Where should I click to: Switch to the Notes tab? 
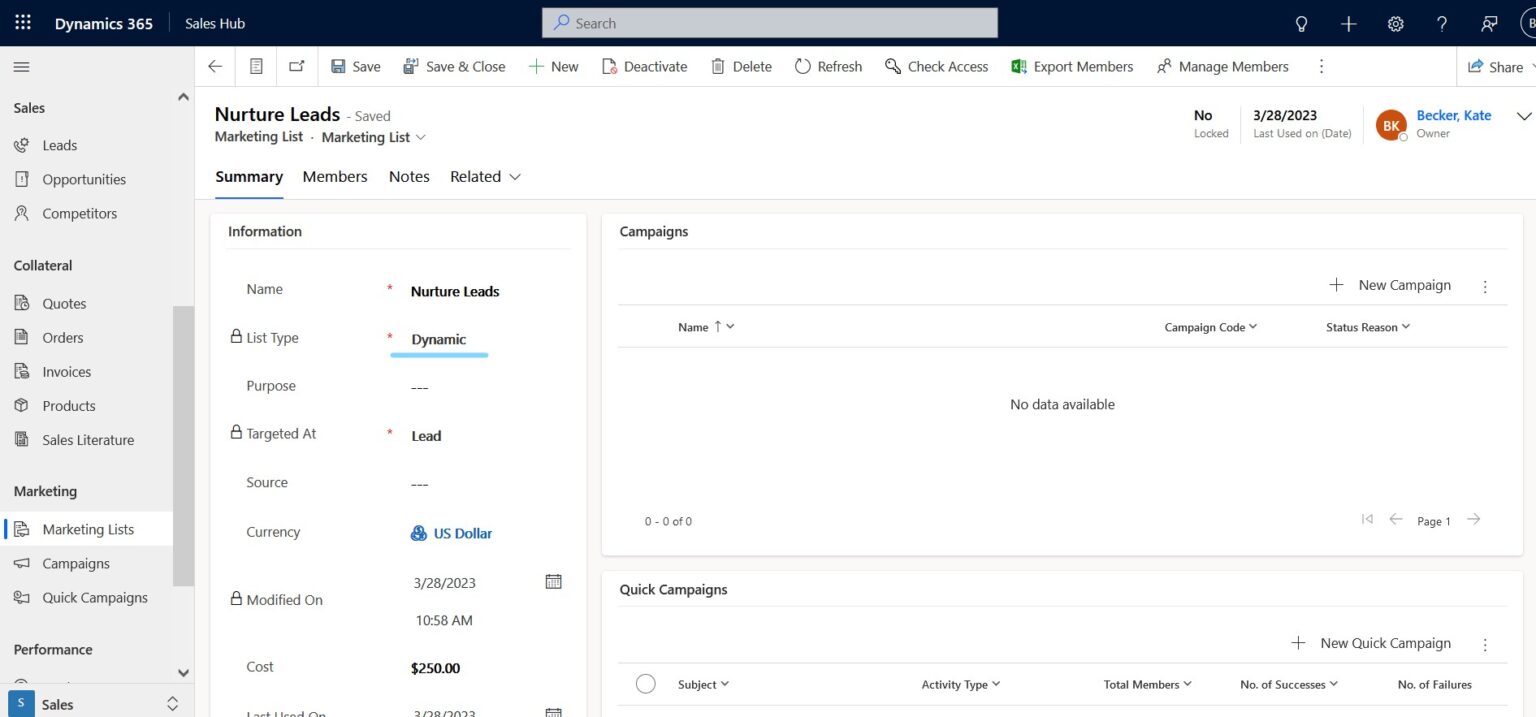[409, 176]
